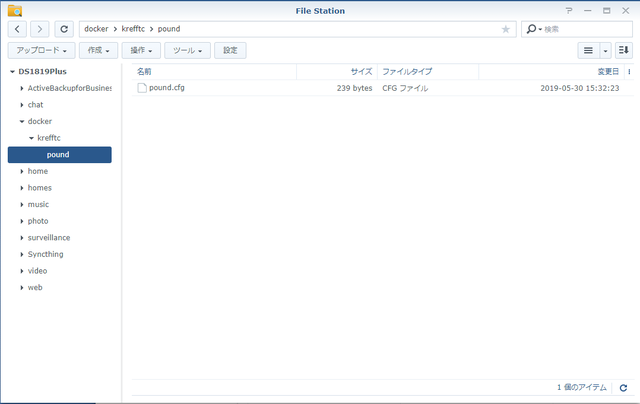640x404 pixels.
Task: Expand the chat folder arrow
Action: pyautogui.click(x=22, y=105)
